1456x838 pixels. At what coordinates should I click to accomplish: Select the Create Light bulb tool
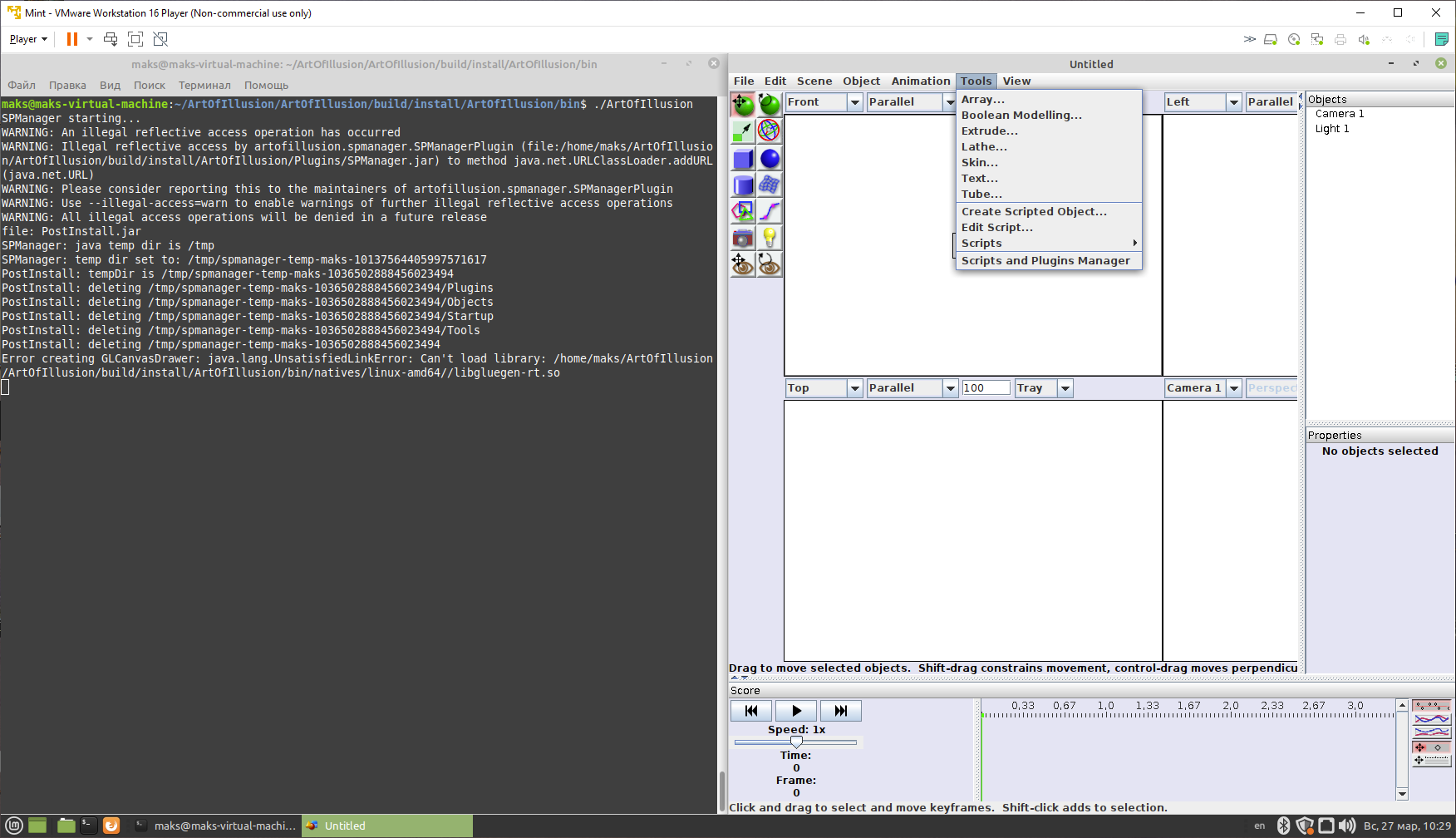(x=770, y=238)
